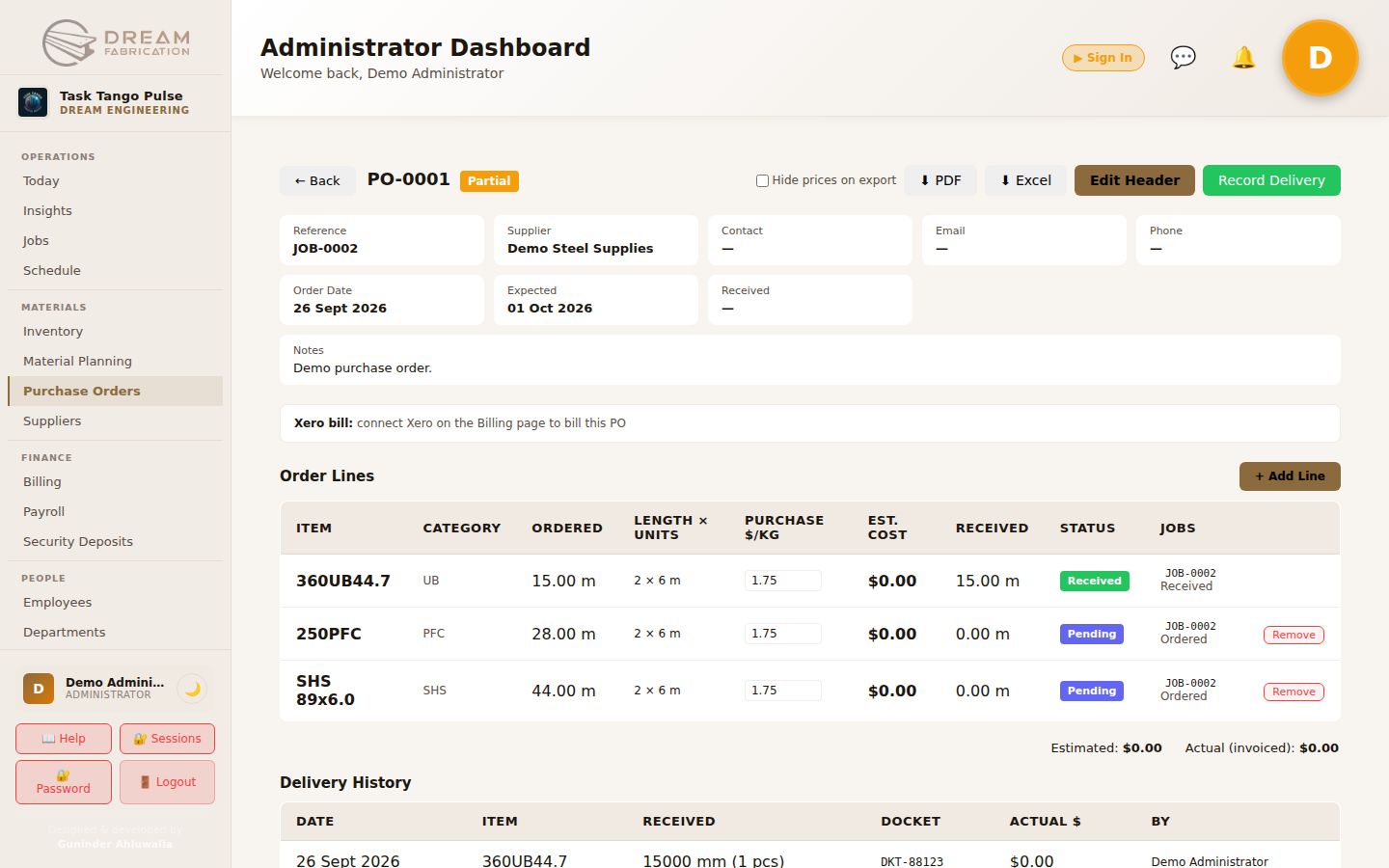Add a new order line
Screen dimensions: 1389x868
(x=1290, y=476)
